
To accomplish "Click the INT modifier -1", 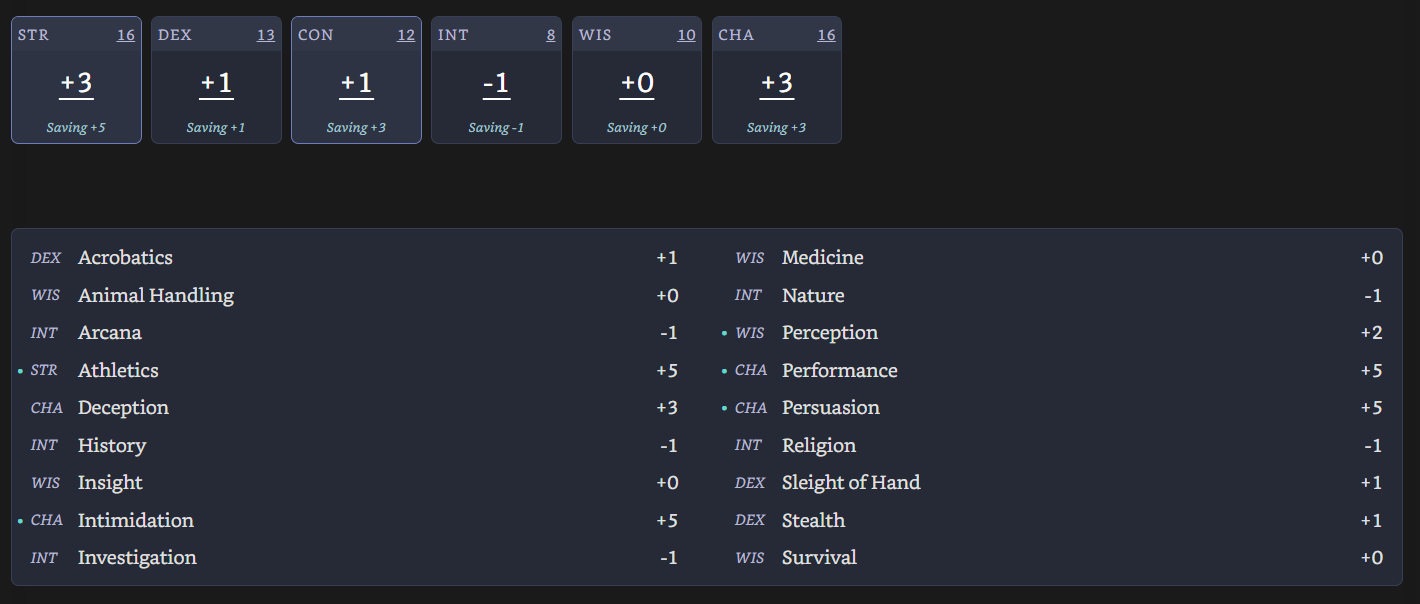I will pyautogui.click(x=496, y=84).
